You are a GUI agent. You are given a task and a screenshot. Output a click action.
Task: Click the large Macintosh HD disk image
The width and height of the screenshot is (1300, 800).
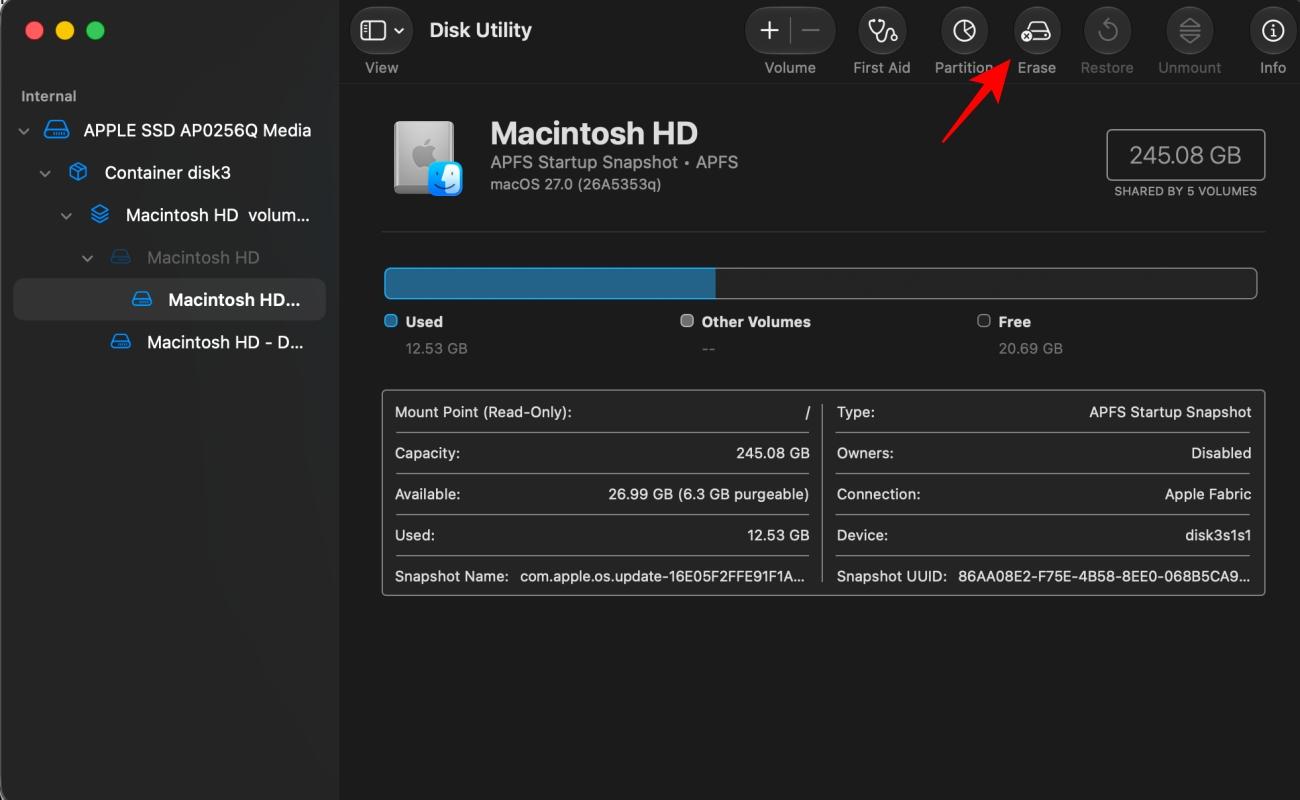pyautogui.click(x=428, y=158)
